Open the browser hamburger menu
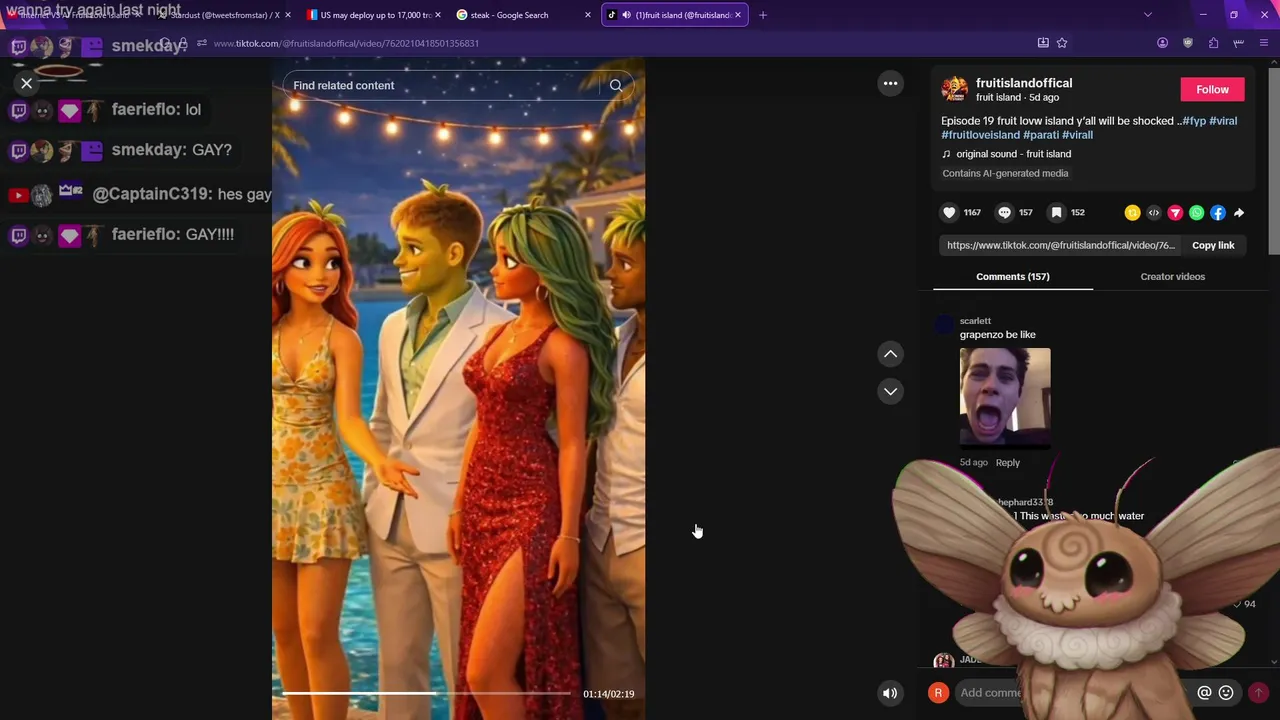 [x=1264, y=43]
